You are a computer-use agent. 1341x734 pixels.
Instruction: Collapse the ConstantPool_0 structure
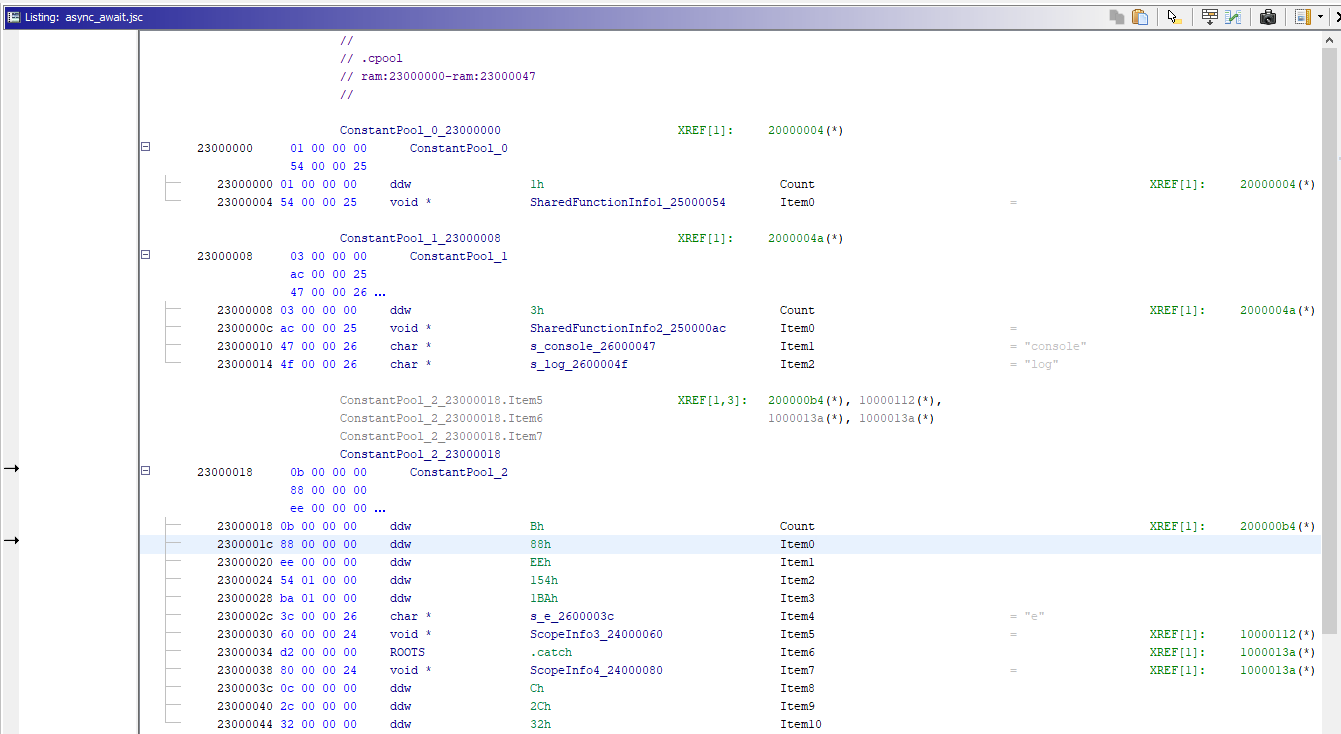[145, 147]
